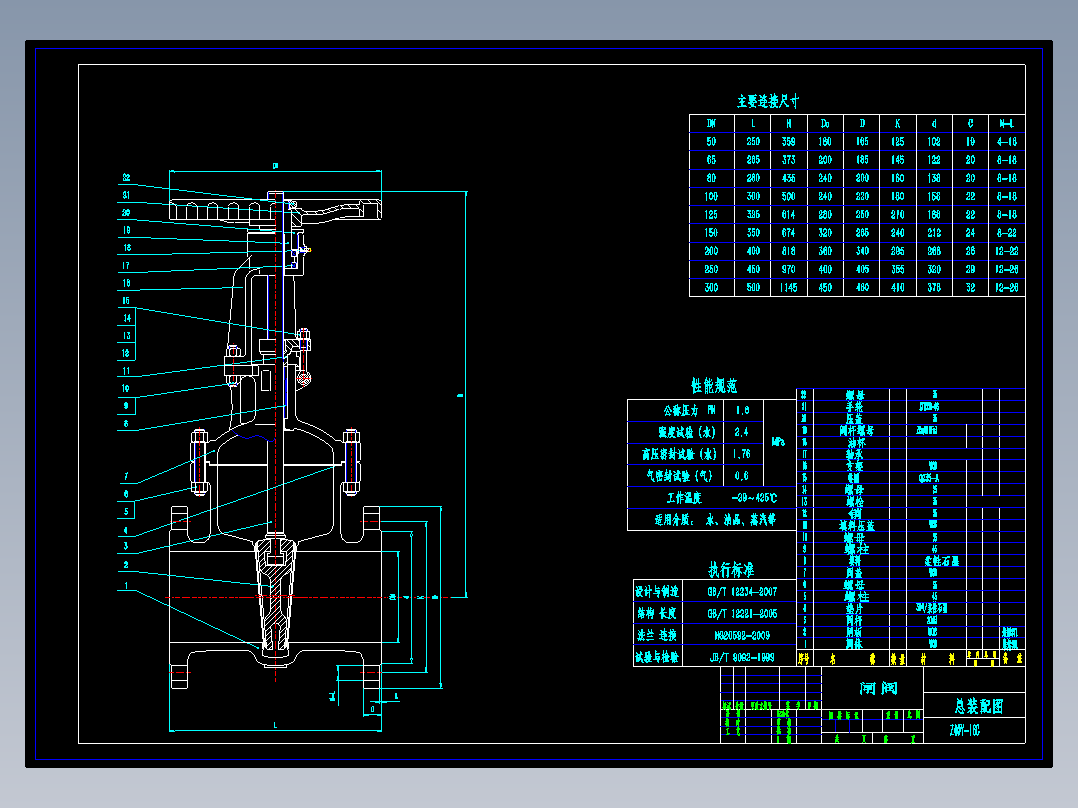Select the MPa unit label
The image size is (1078, 808).
point(778,442)
